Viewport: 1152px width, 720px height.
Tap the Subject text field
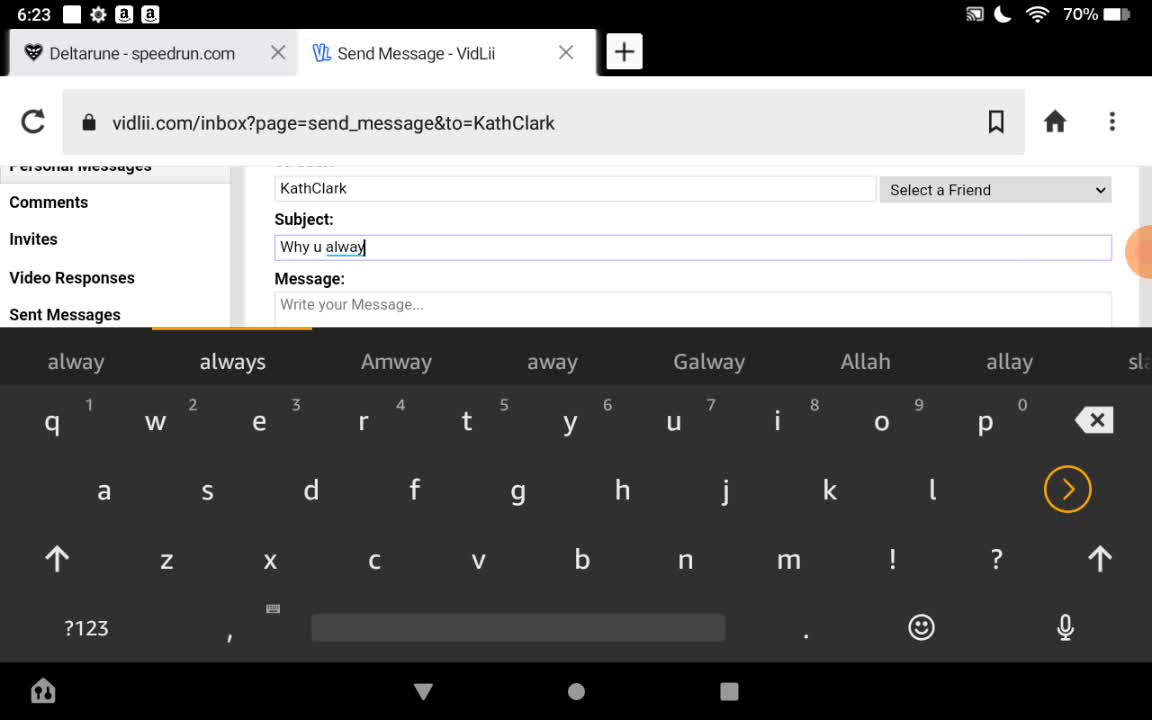(x=693, y=248)
